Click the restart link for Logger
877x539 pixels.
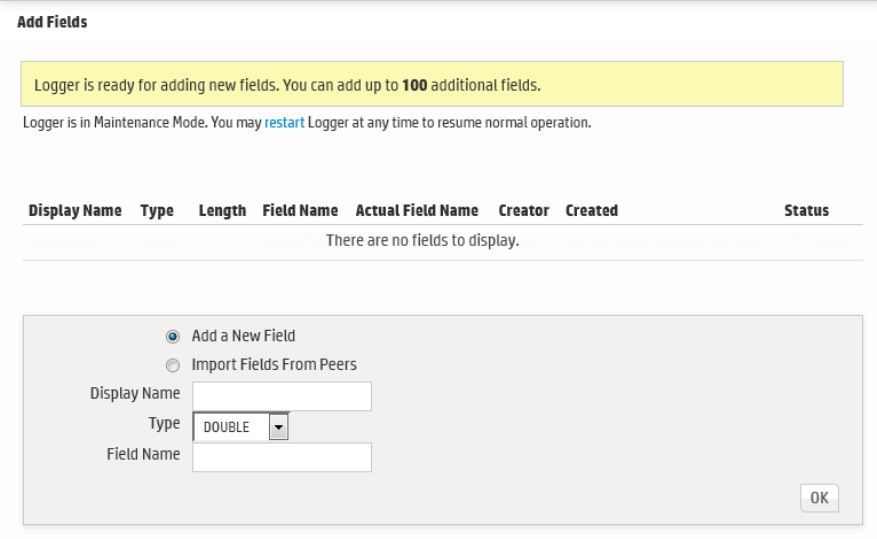(284, 123)
